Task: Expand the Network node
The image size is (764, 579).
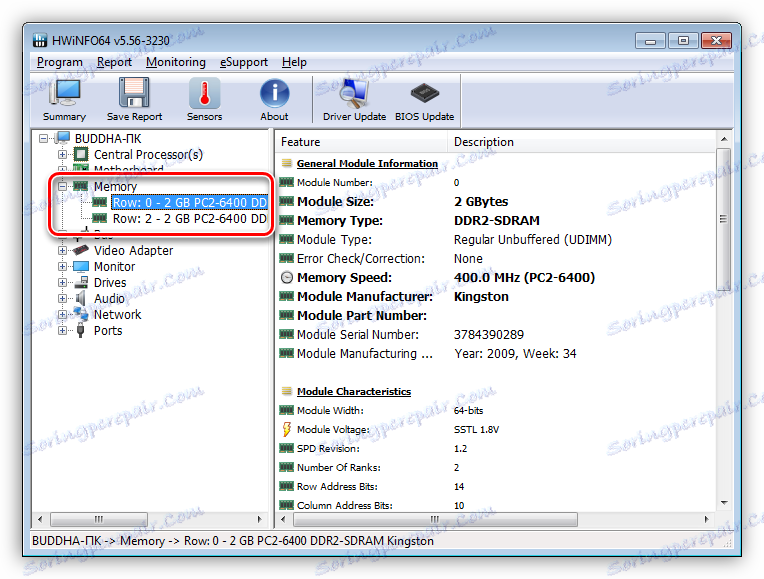Action: pyautogui.click(x=62, y=314)
